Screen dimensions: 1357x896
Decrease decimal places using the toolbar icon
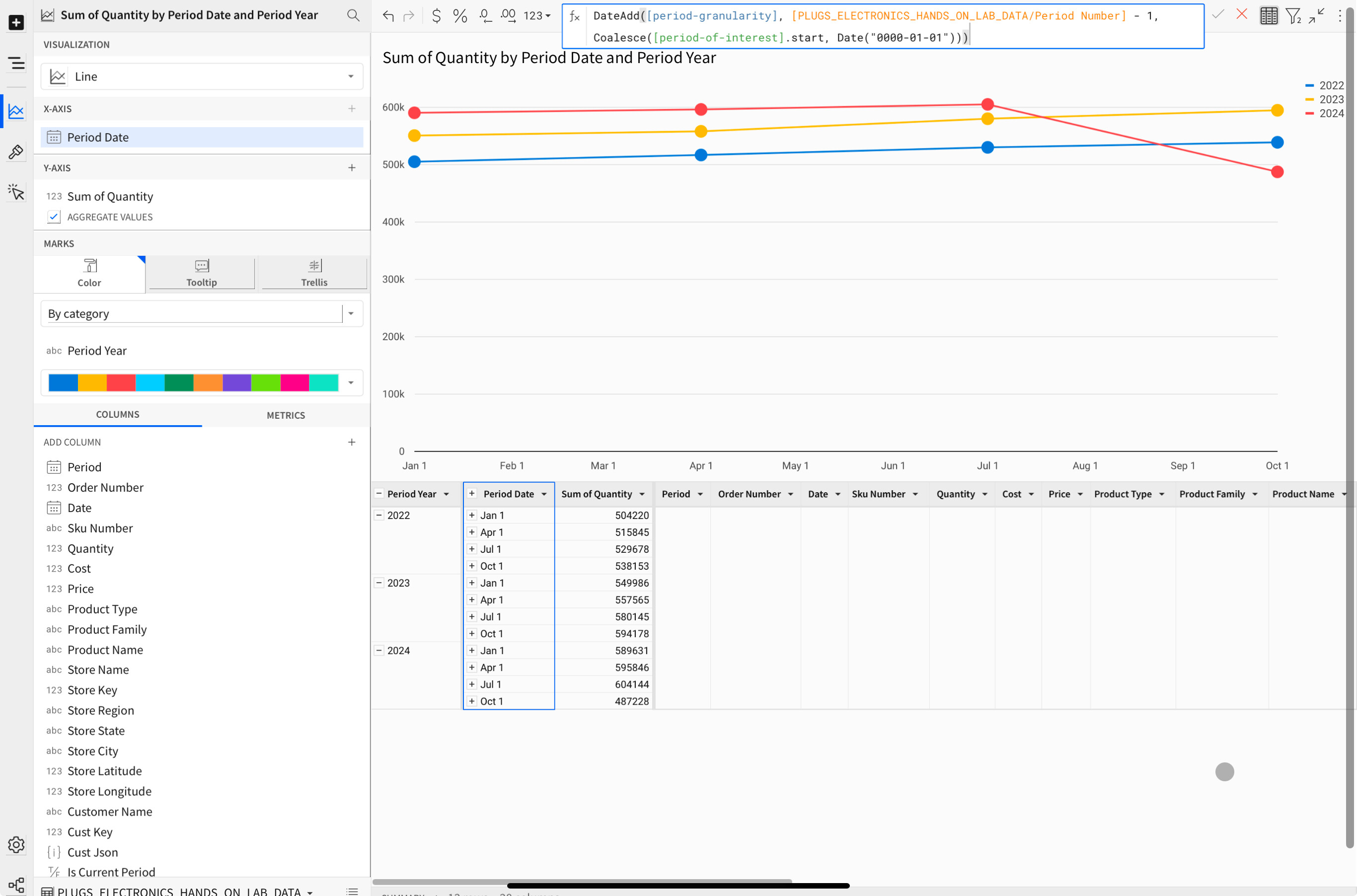(x=484, y=16)
